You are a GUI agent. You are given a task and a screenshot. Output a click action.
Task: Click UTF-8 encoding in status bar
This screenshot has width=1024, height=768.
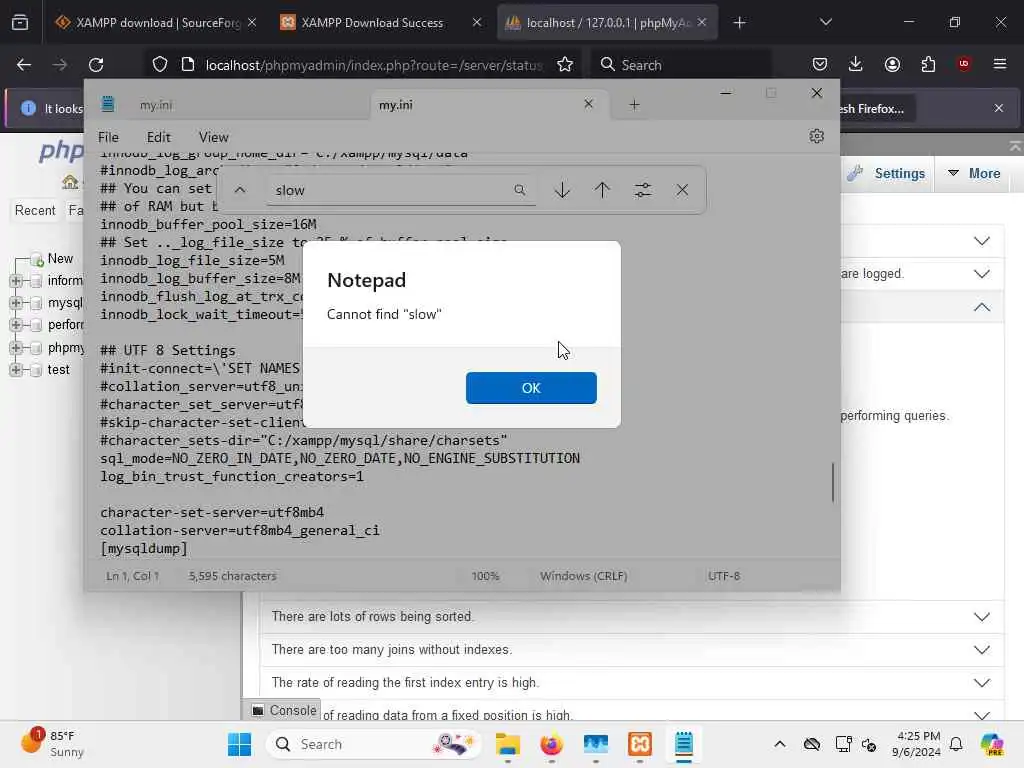pyautogui.click(x=724, y=576)
